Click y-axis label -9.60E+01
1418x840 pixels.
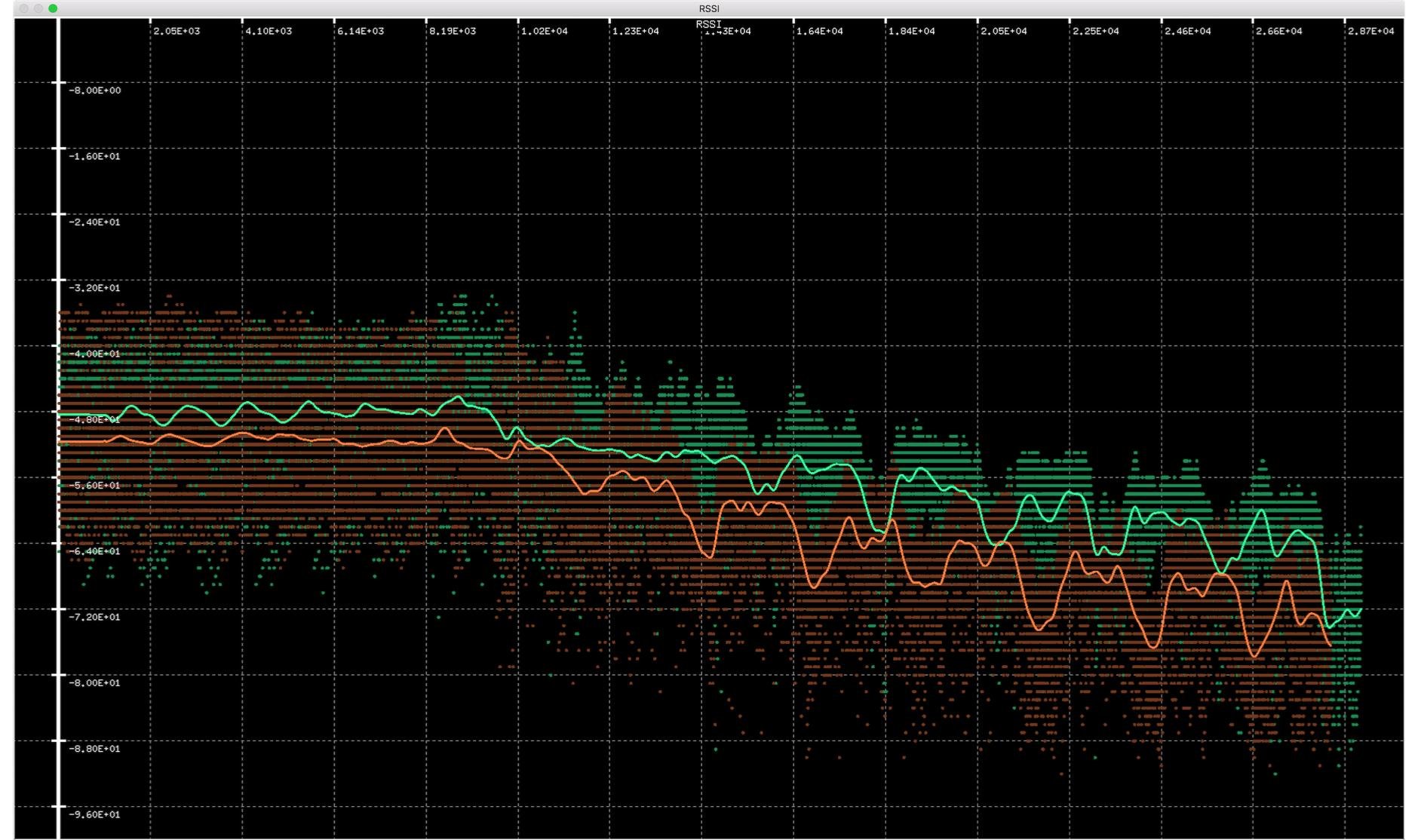pos(94,814)
